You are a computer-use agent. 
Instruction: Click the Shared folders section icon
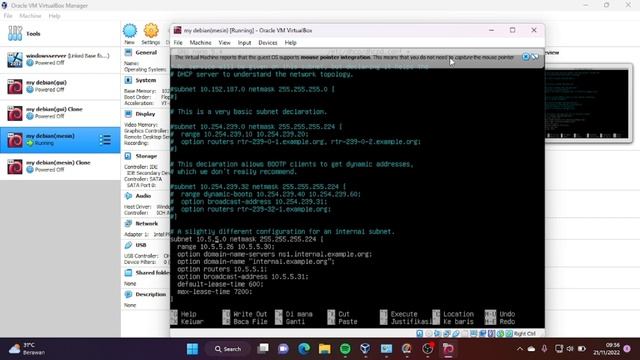(x=128, y=272)
